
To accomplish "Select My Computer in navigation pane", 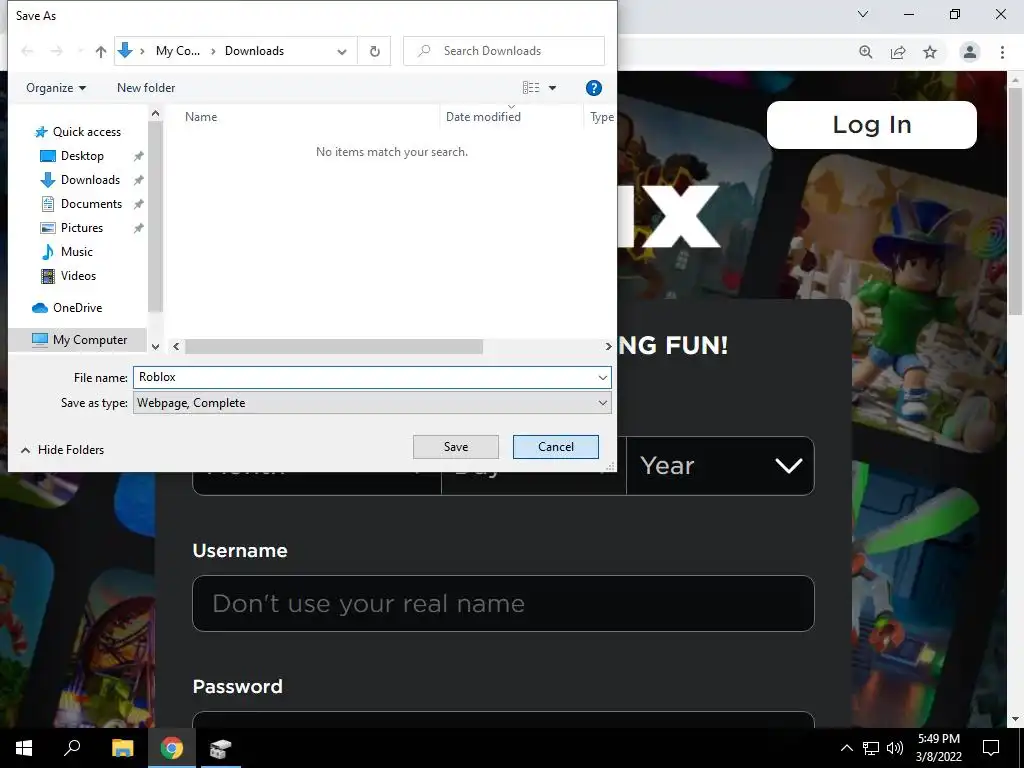I will (x=79, y=340).
